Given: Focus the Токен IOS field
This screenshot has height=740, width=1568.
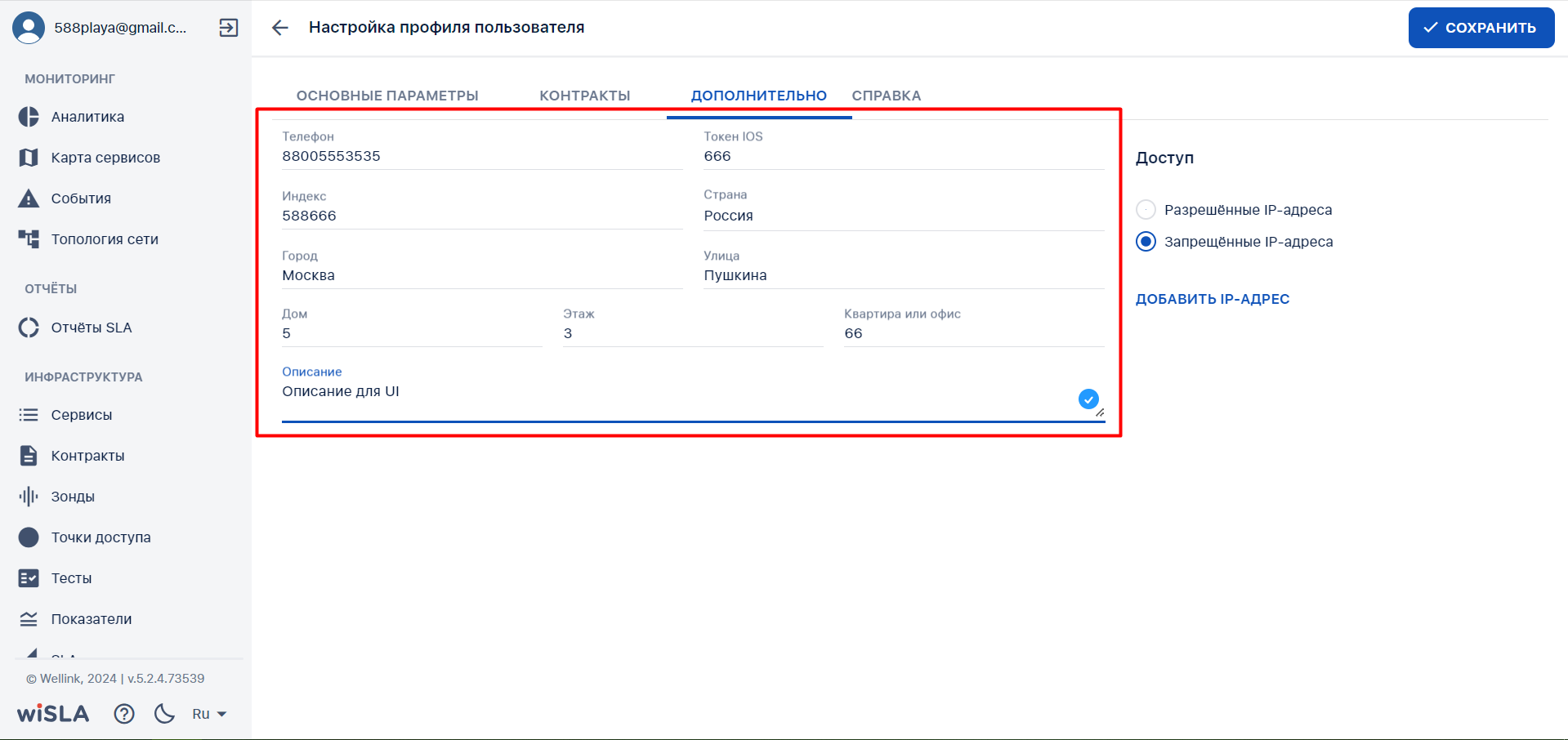Looking at the screenshot, I should 904,156.
